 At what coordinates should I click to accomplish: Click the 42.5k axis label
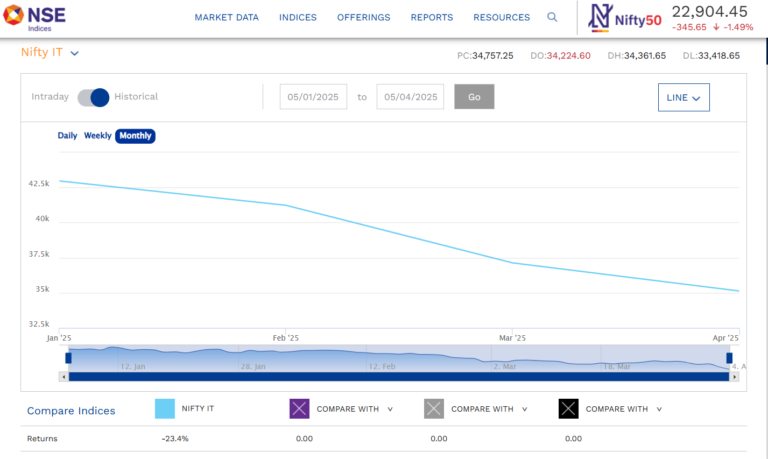pos(39,184)
